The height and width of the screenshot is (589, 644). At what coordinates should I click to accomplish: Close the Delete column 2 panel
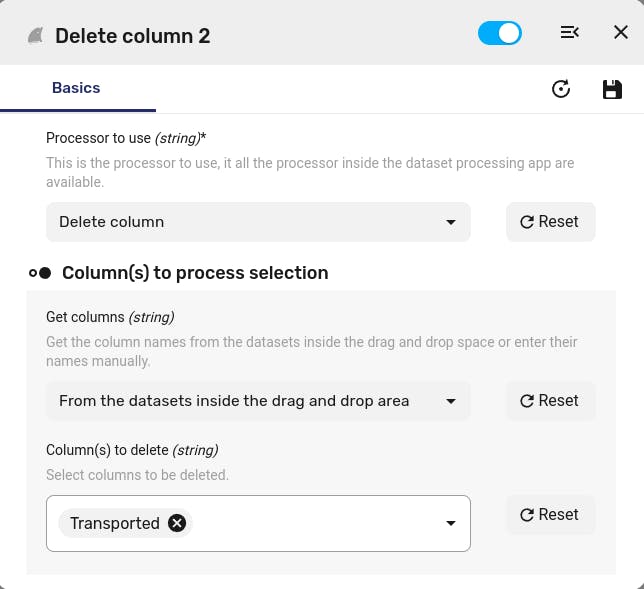621,32
